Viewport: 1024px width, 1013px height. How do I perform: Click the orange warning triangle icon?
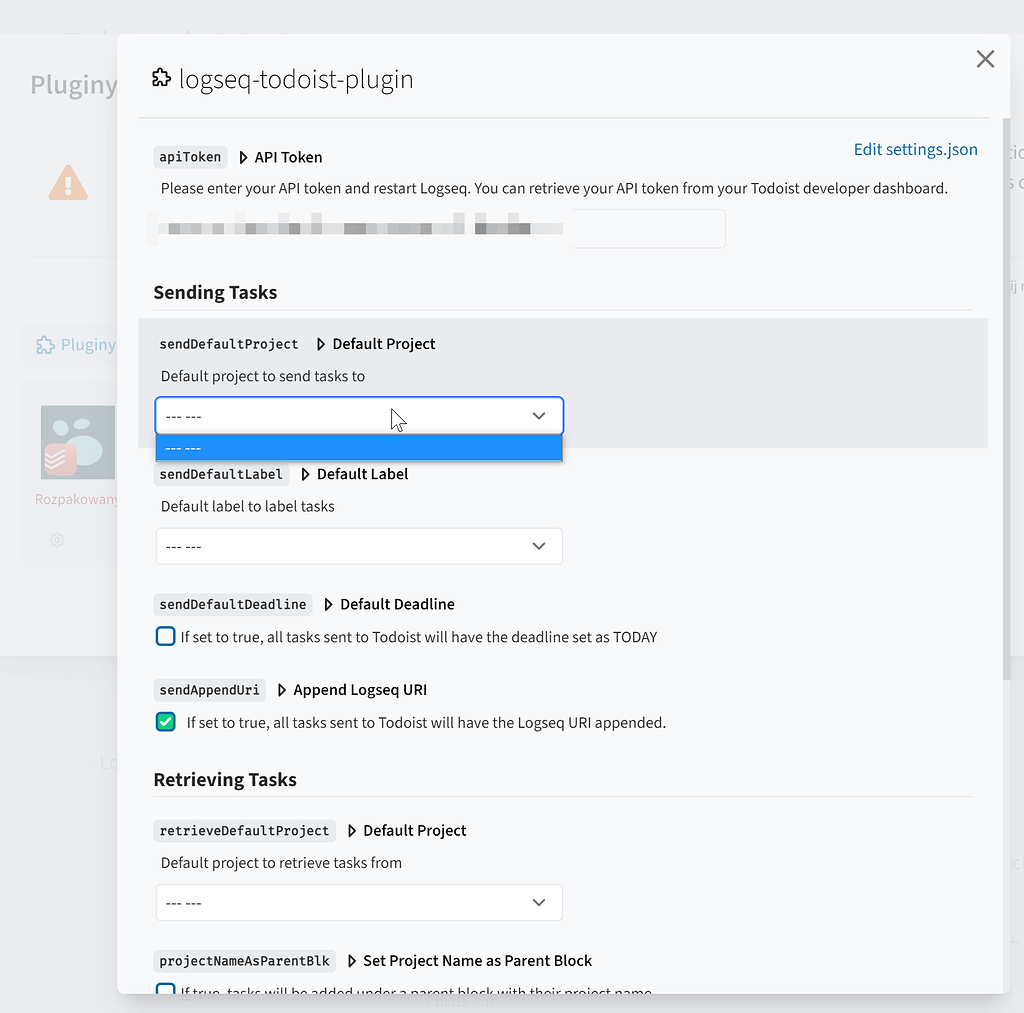coord(67,182)
